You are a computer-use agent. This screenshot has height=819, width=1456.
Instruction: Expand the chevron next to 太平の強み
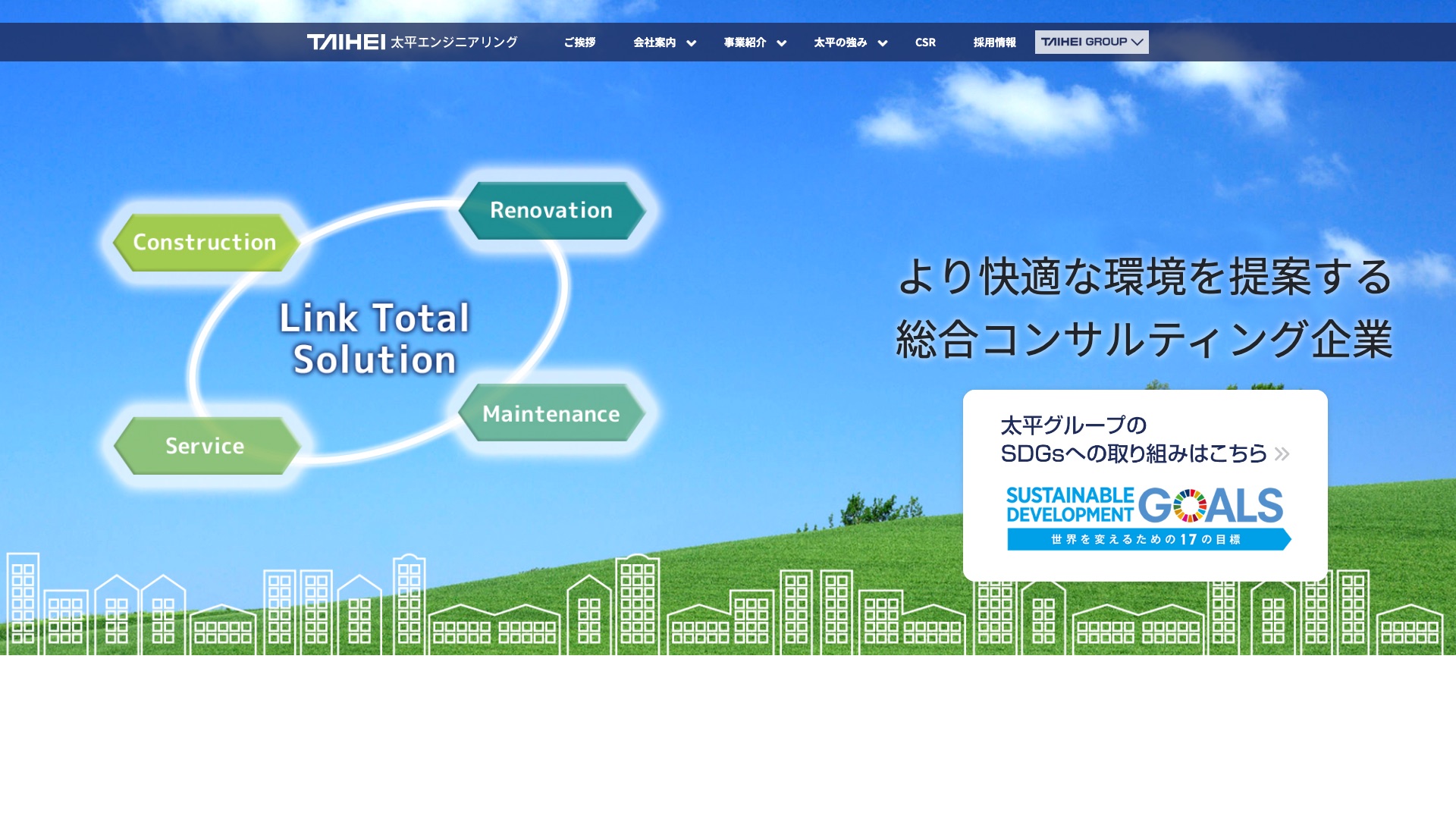pos(882,43)
